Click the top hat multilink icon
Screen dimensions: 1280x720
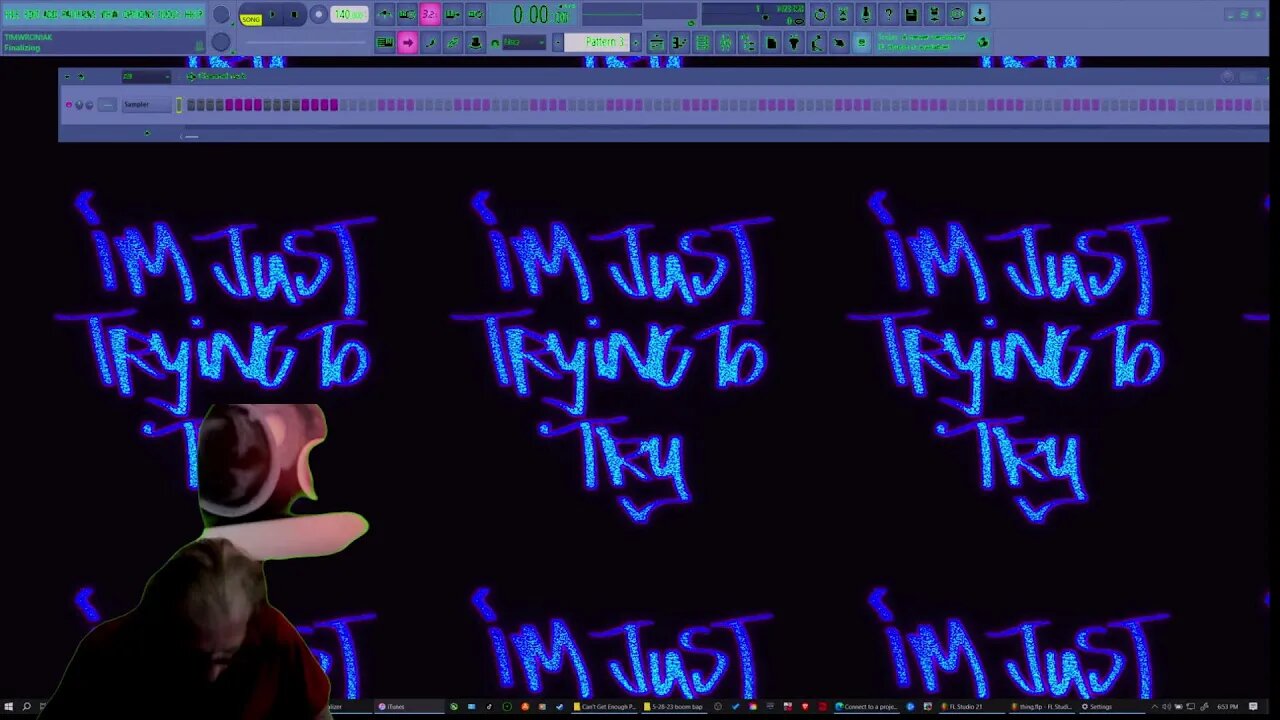click(475, 42)
